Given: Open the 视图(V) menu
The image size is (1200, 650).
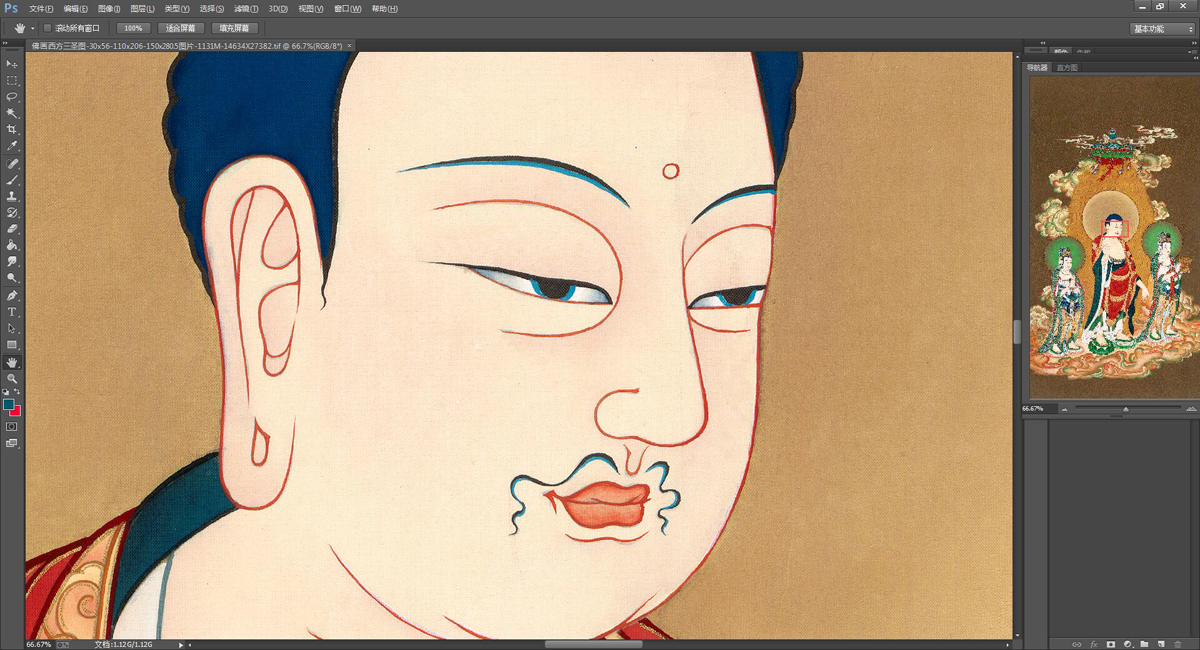Looking at the screenshot, I should point(312,8).
